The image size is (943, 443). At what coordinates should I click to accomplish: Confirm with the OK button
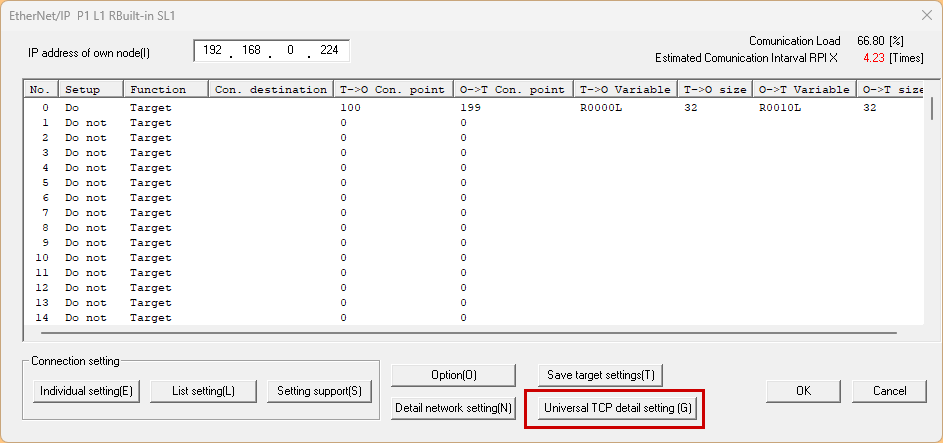point(803,391)
